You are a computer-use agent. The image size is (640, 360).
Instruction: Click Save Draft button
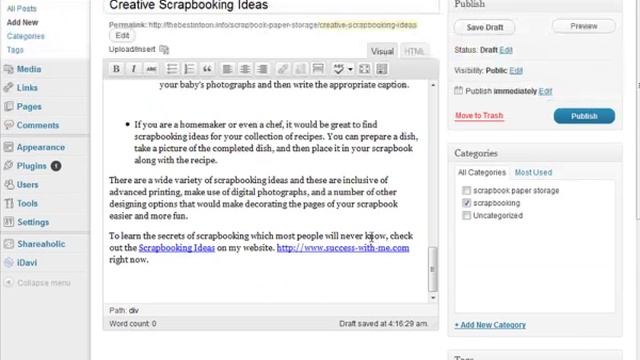(484, 27)
